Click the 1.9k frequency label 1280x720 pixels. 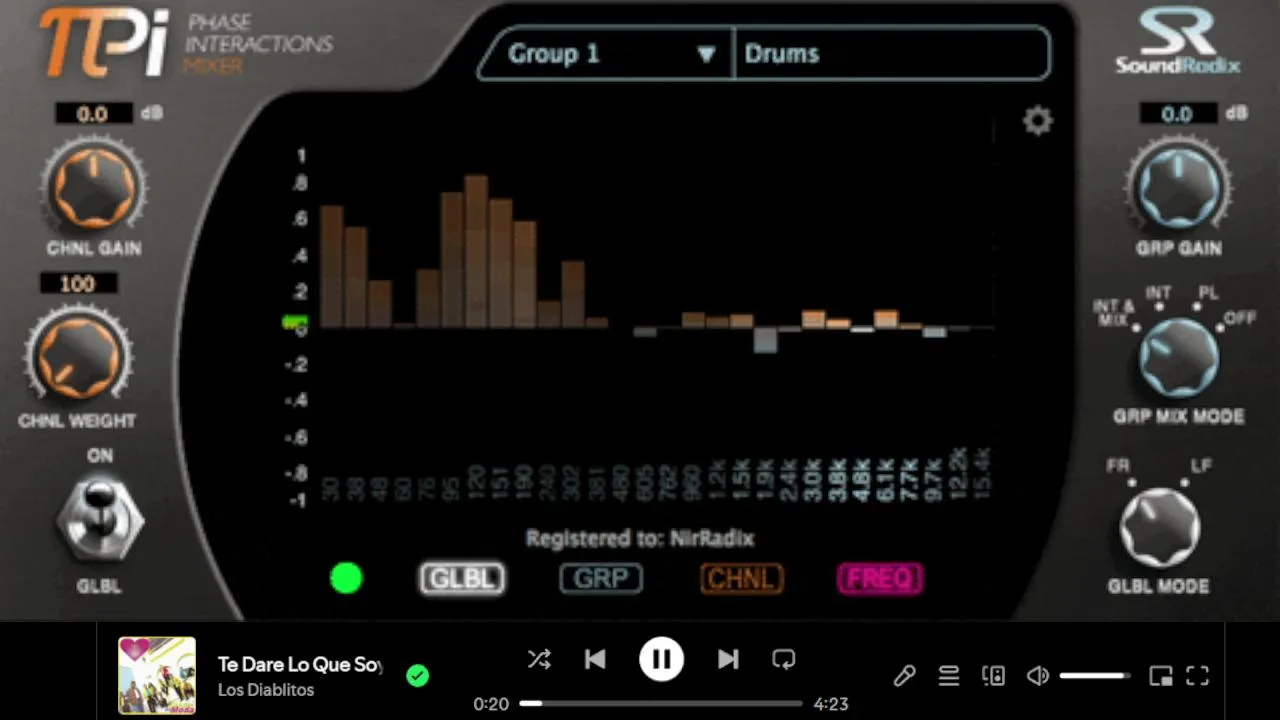pos(766,479)
